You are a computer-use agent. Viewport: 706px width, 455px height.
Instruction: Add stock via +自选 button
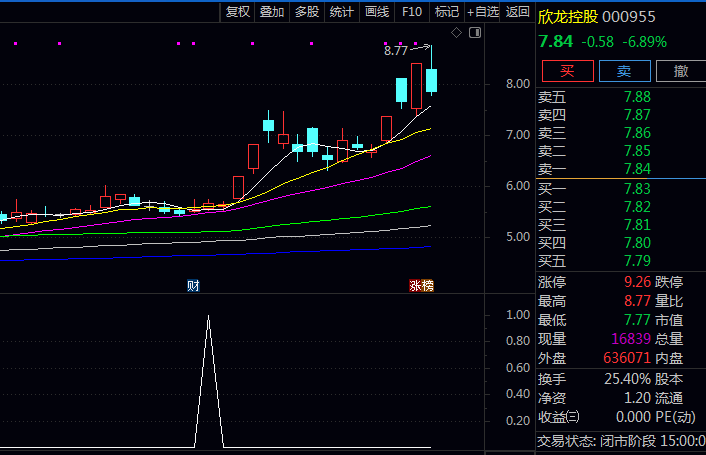[x=483, y=12]
